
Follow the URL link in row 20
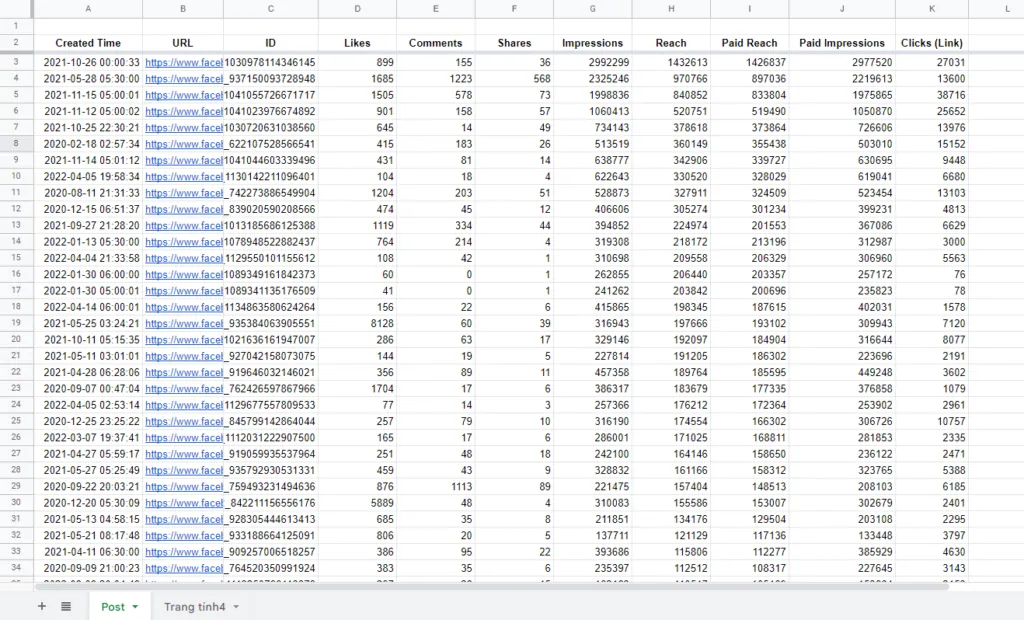[x=183, y=340]
